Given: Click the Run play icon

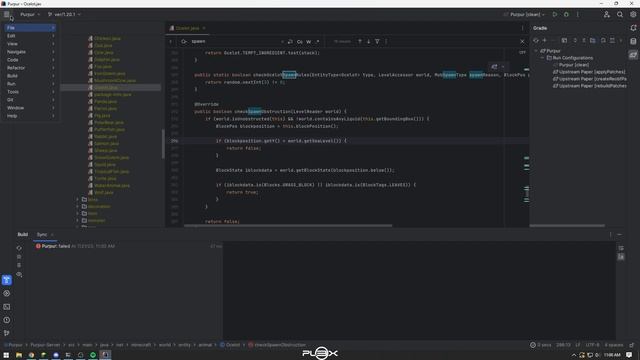Looking at the screenshot, I should pyautogui.click(x=555, y=14).
